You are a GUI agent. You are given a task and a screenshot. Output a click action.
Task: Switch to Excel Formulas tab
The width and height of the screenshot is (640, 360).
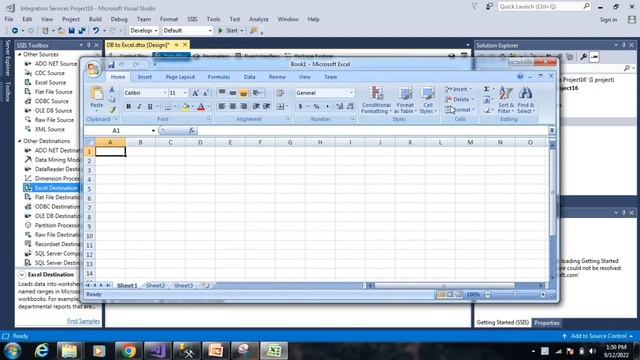click(x=219, y=77)
